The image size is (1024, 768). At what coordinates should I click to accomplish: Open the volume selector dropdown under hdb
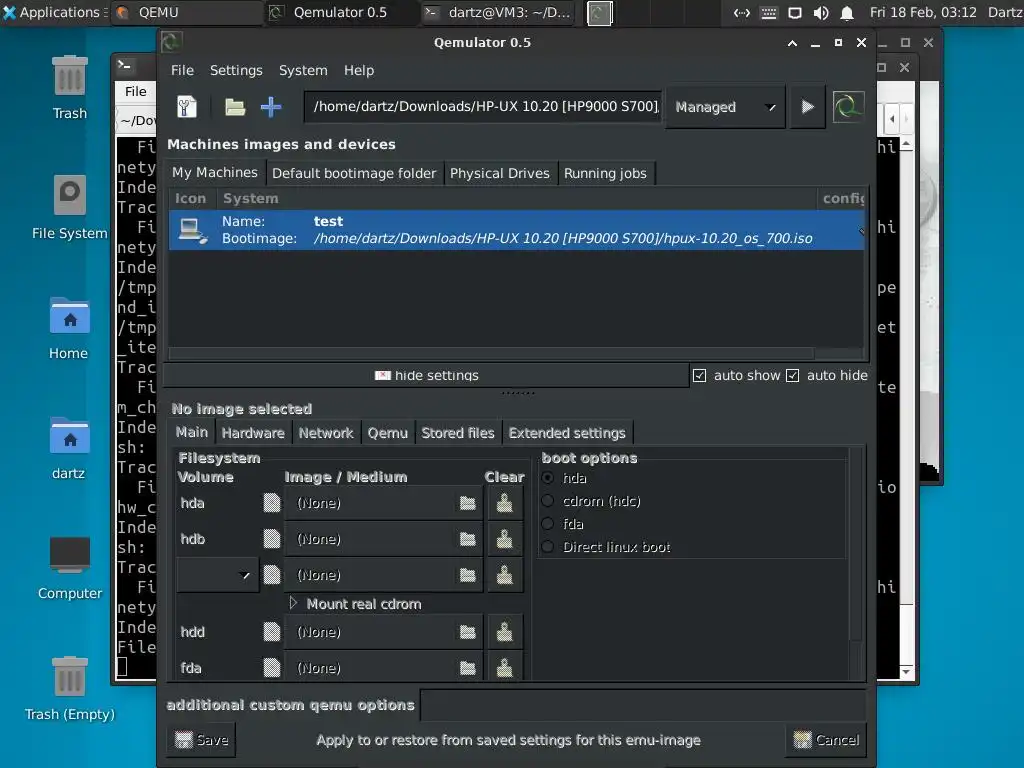(217, 575)
